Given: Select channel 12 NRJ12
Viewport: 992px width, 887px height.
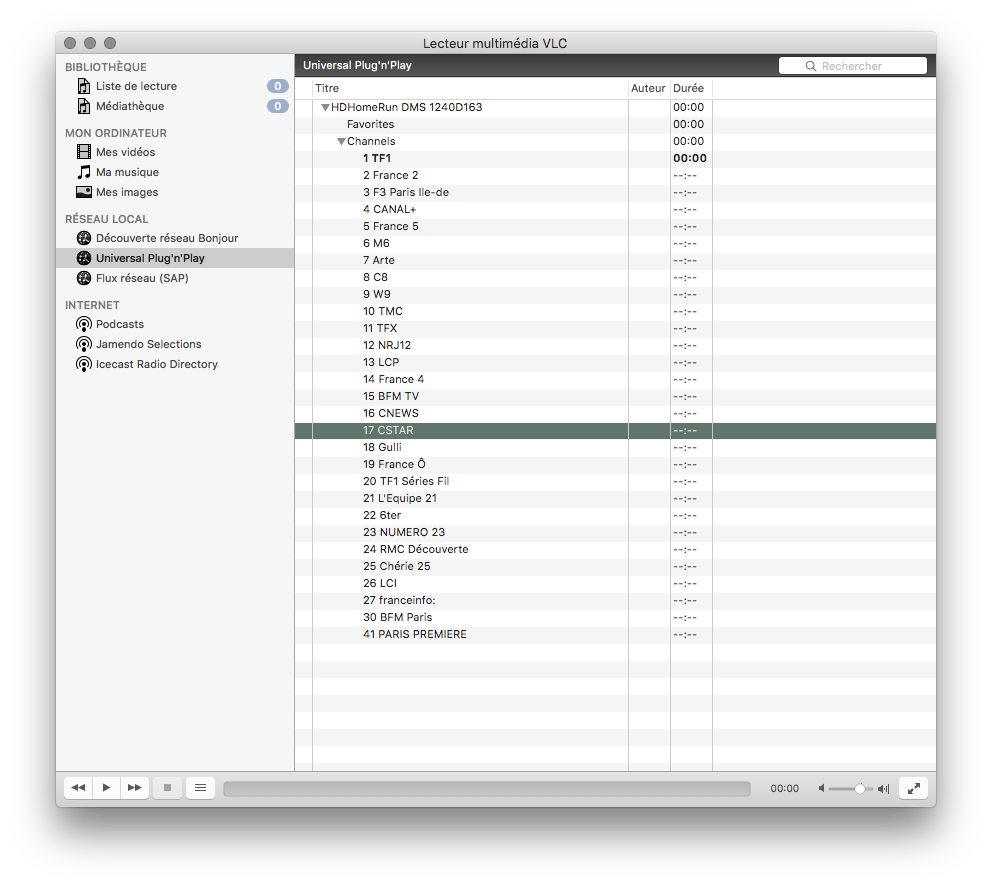Looking at the screenshot, I should point(615,345).
